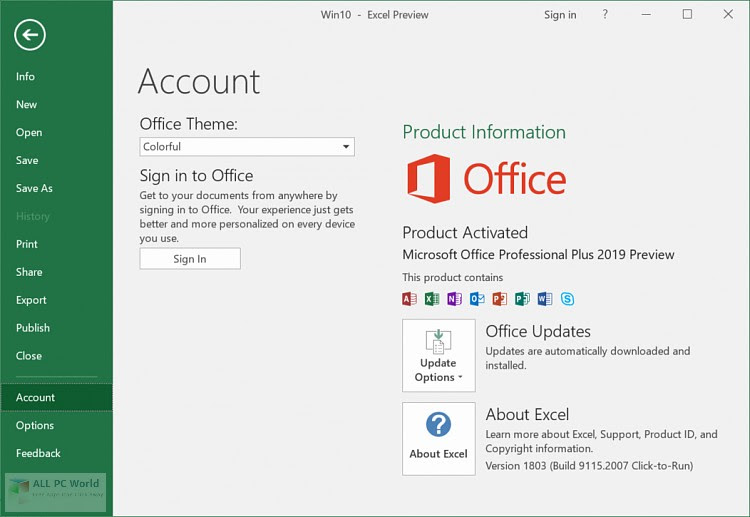Open the Office Theme dropdown
This screenshot has width=750, height=517.
click(247, 146)
